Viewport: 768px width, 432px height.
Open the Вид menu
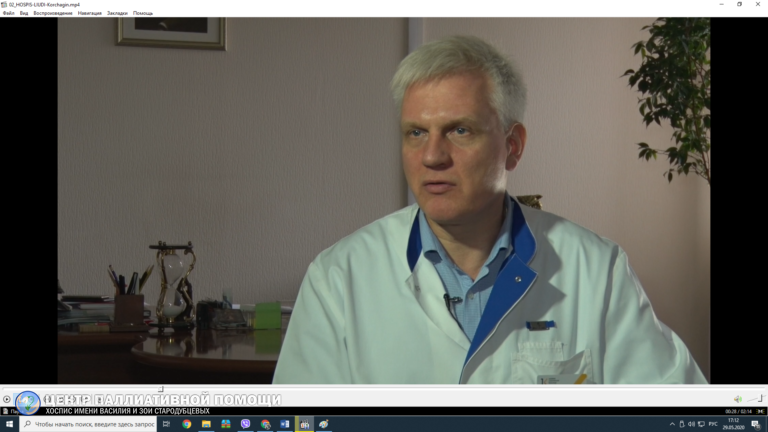(24, 13)
